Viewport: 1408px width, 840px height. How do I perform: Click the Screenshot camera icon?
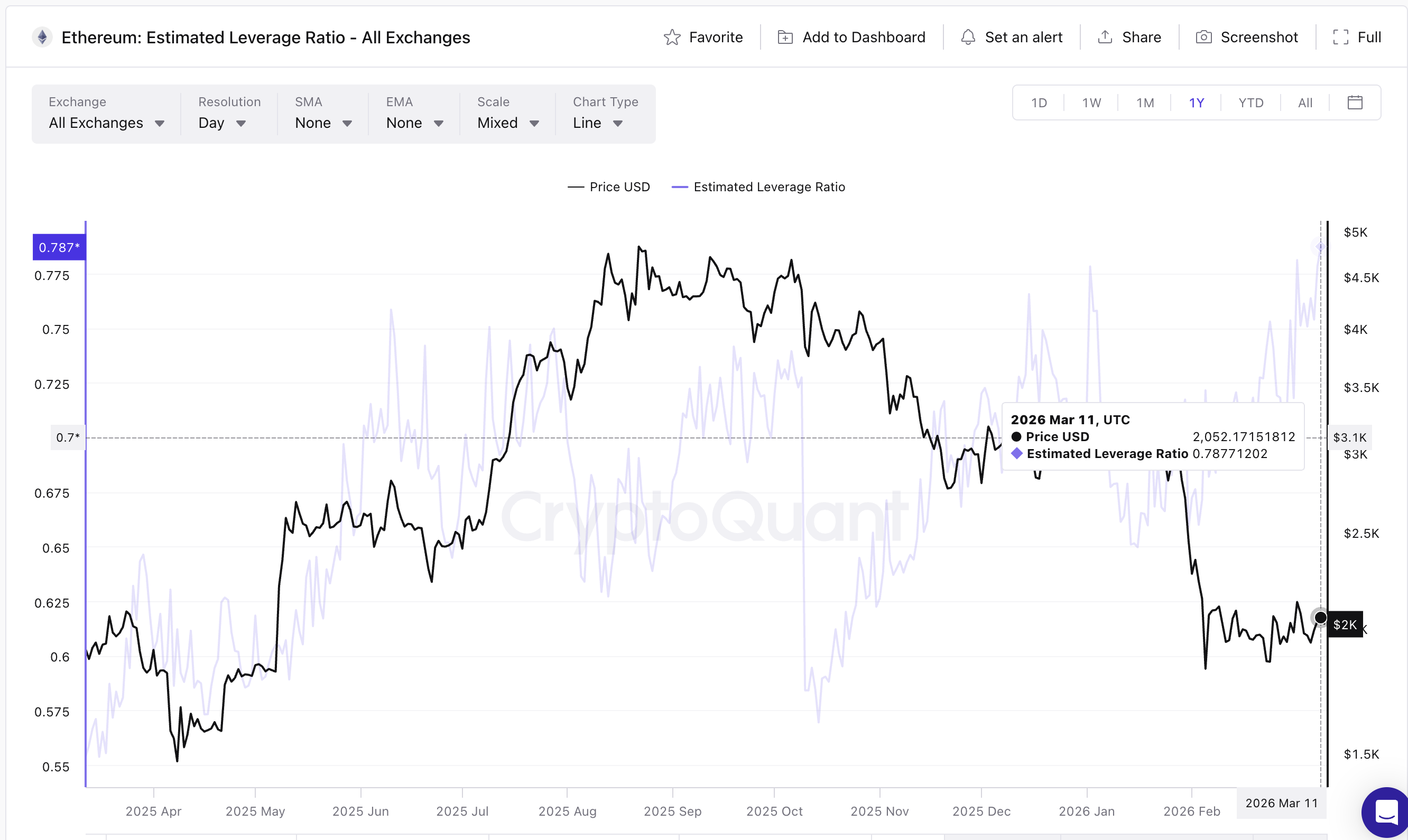click(1203, 38)
